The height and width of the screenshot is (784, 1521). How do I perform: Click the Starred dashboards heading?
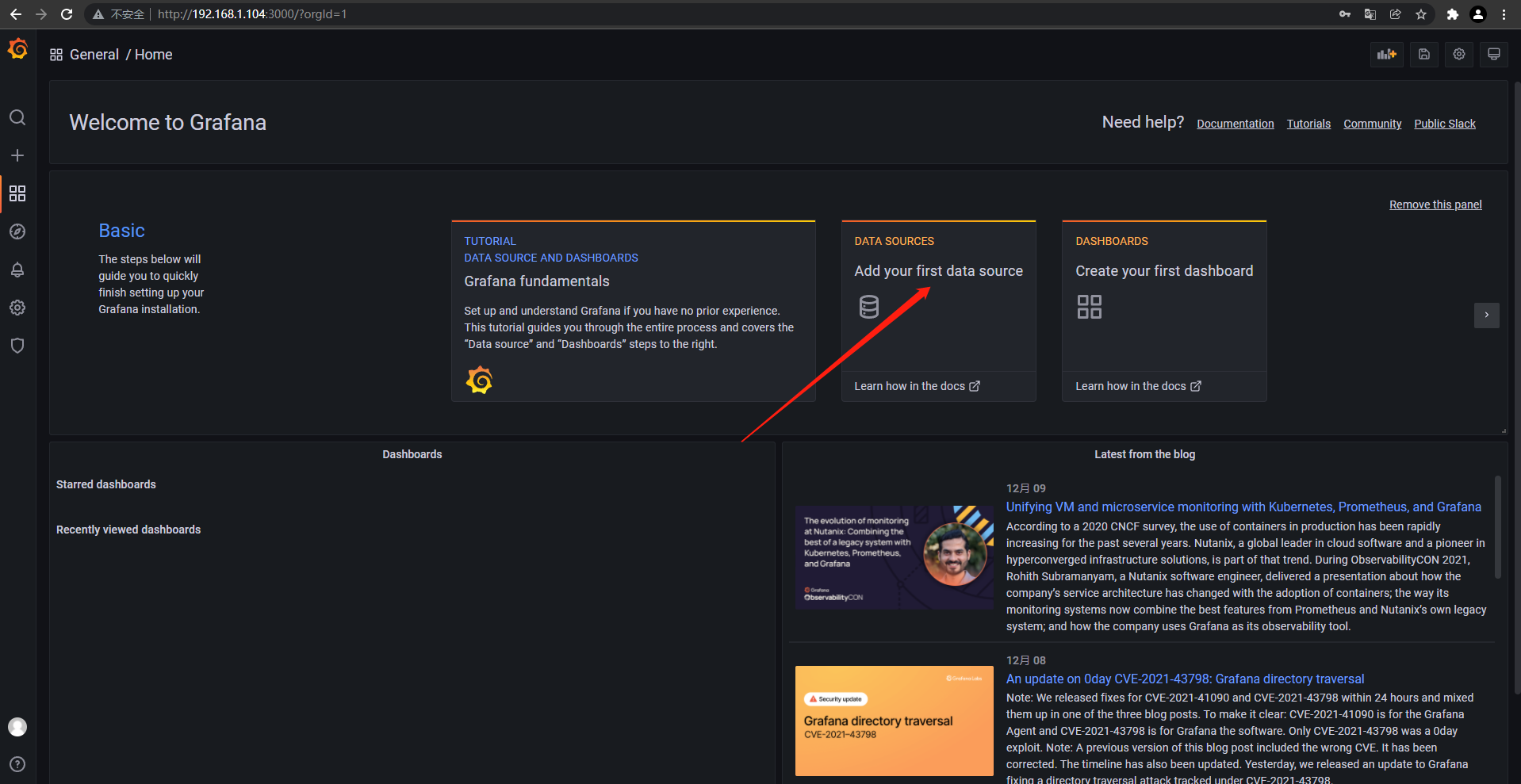point(106,484)
